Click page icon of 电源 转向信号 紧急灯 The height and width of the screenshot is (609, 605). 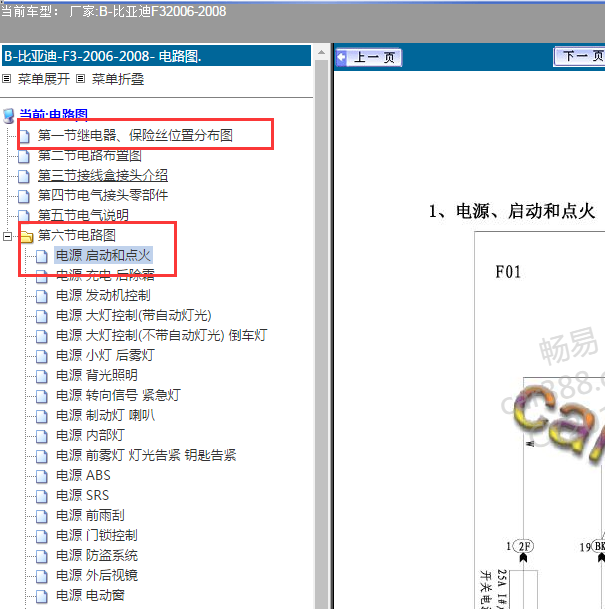point(42,397)
